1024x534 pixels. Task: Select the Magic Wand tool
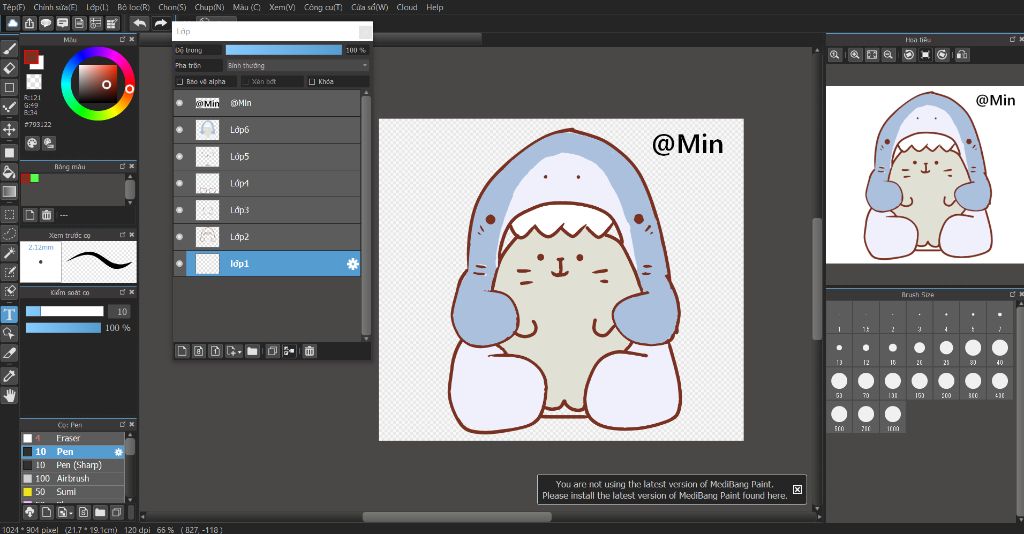pos(9,253)
